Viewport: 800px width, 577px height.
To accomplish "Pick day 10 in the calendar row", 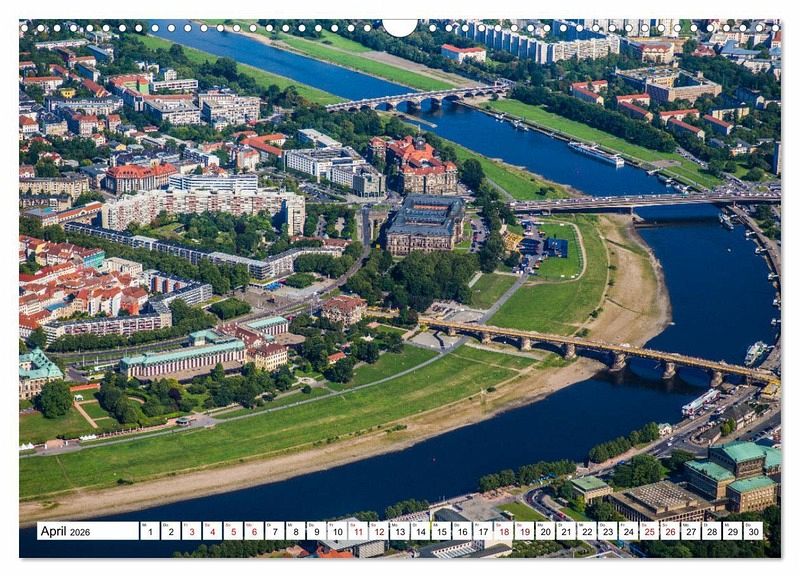I will (x=337, y=531).
